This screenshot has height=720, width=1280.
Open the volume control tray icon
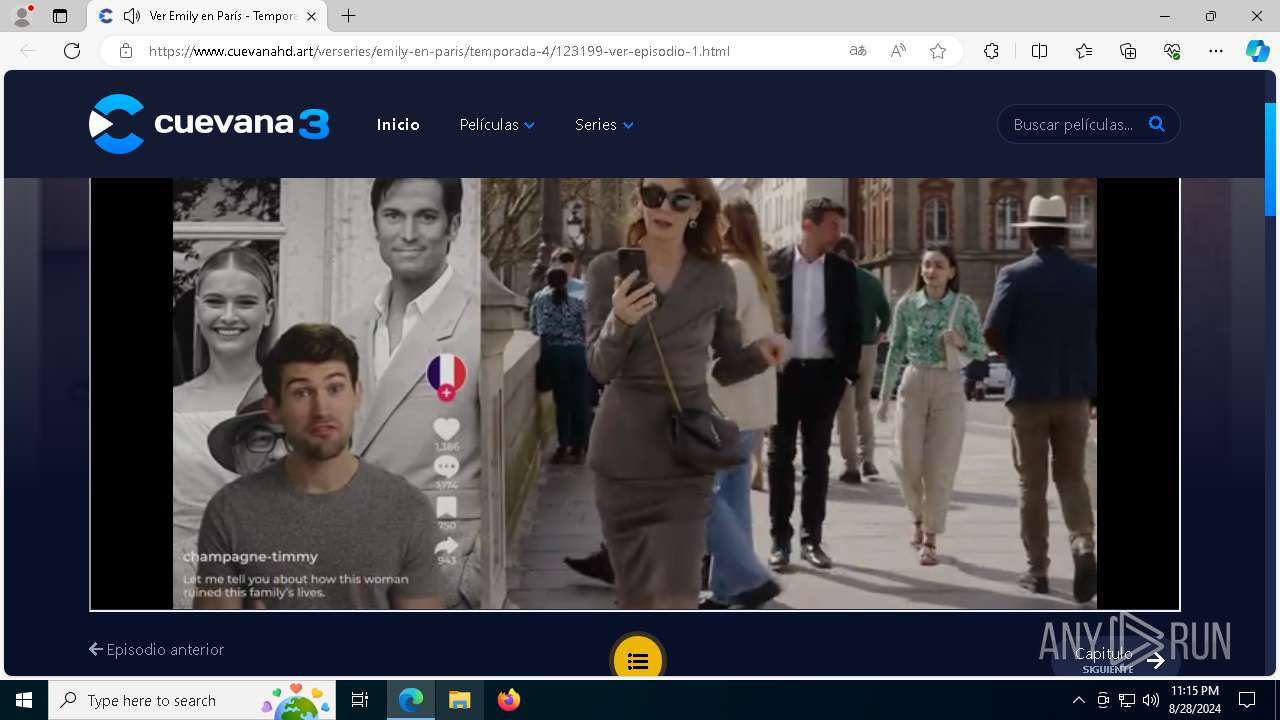(x=1151, y=700)
